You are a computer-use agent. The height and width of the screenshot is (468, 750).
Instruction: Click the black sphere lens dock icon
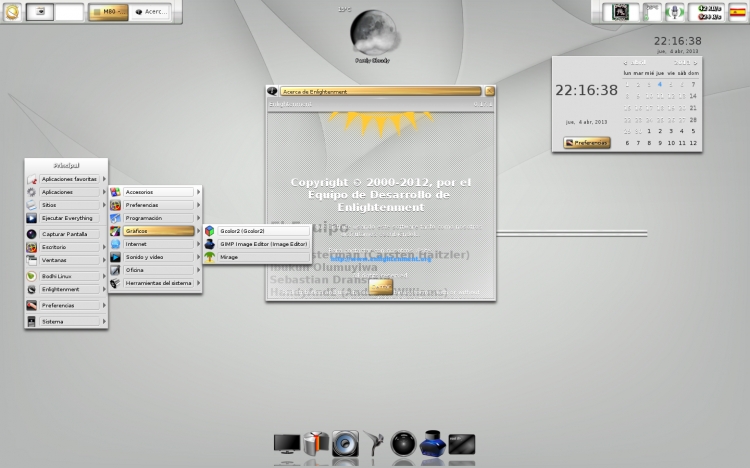tap(403, 444)
